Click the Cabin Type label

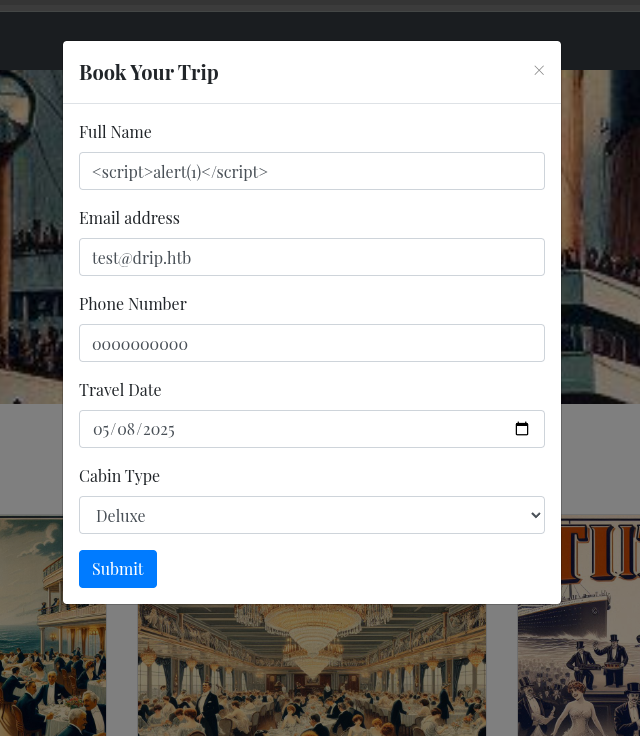point(119,476)
